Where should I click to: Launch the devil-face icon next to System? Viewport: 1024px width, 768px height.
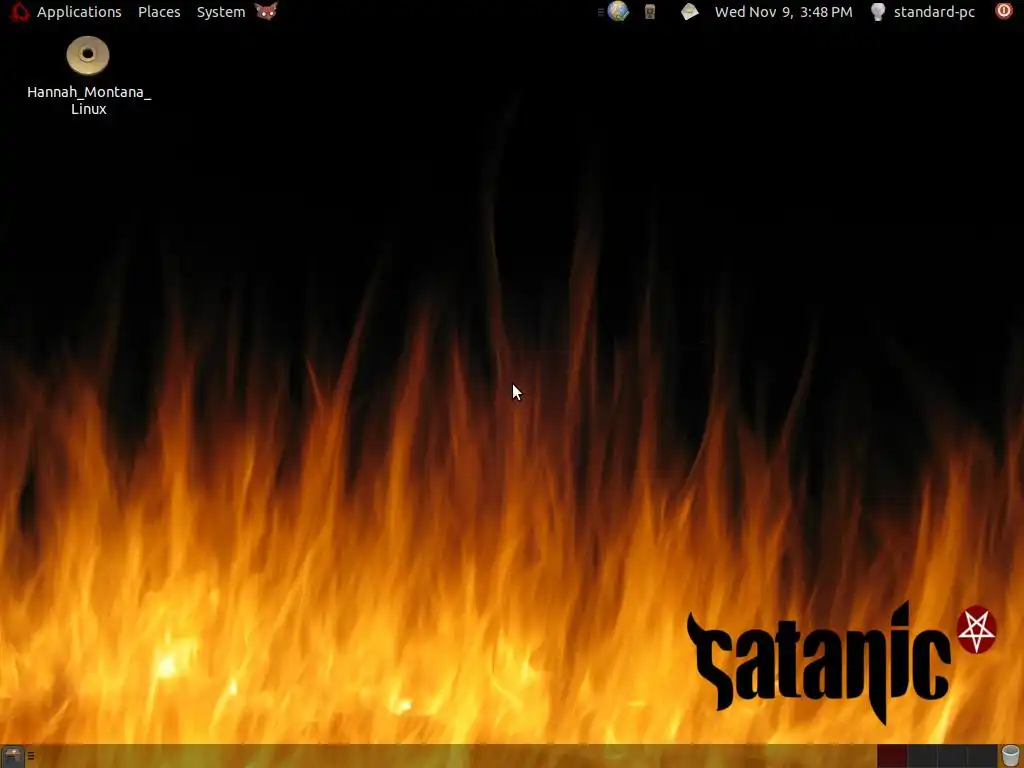click(x=266, y=11)
